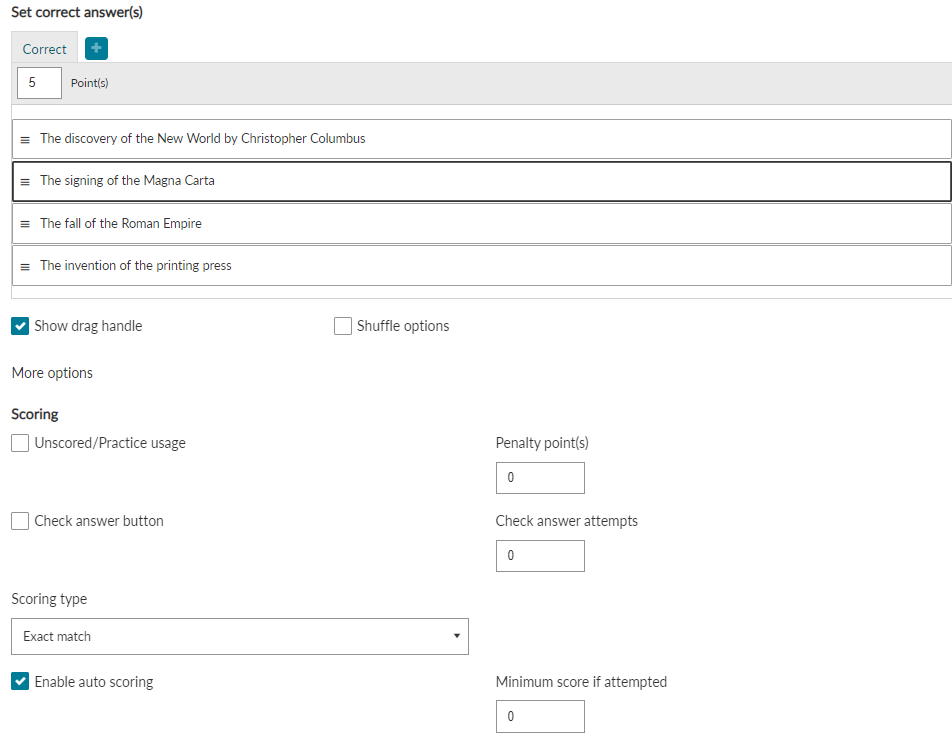952x741 pixels.
Task: Disable the Show drag handle checkbox
Action: (20, 326)
